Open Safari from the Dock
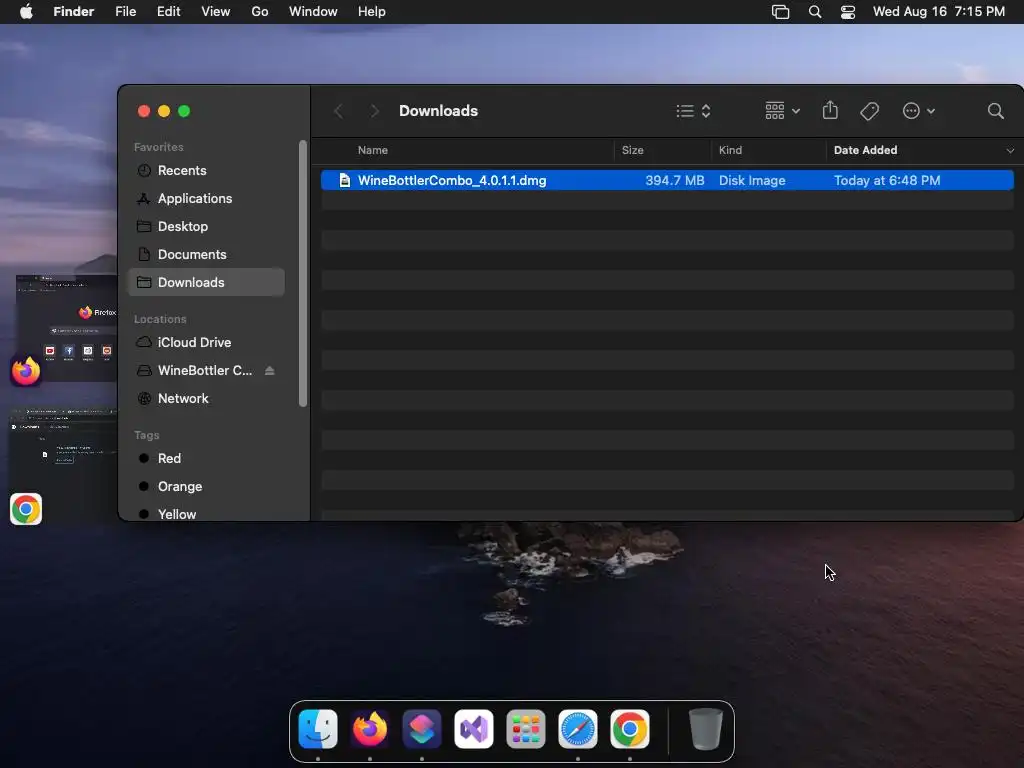 pos(577,729)
